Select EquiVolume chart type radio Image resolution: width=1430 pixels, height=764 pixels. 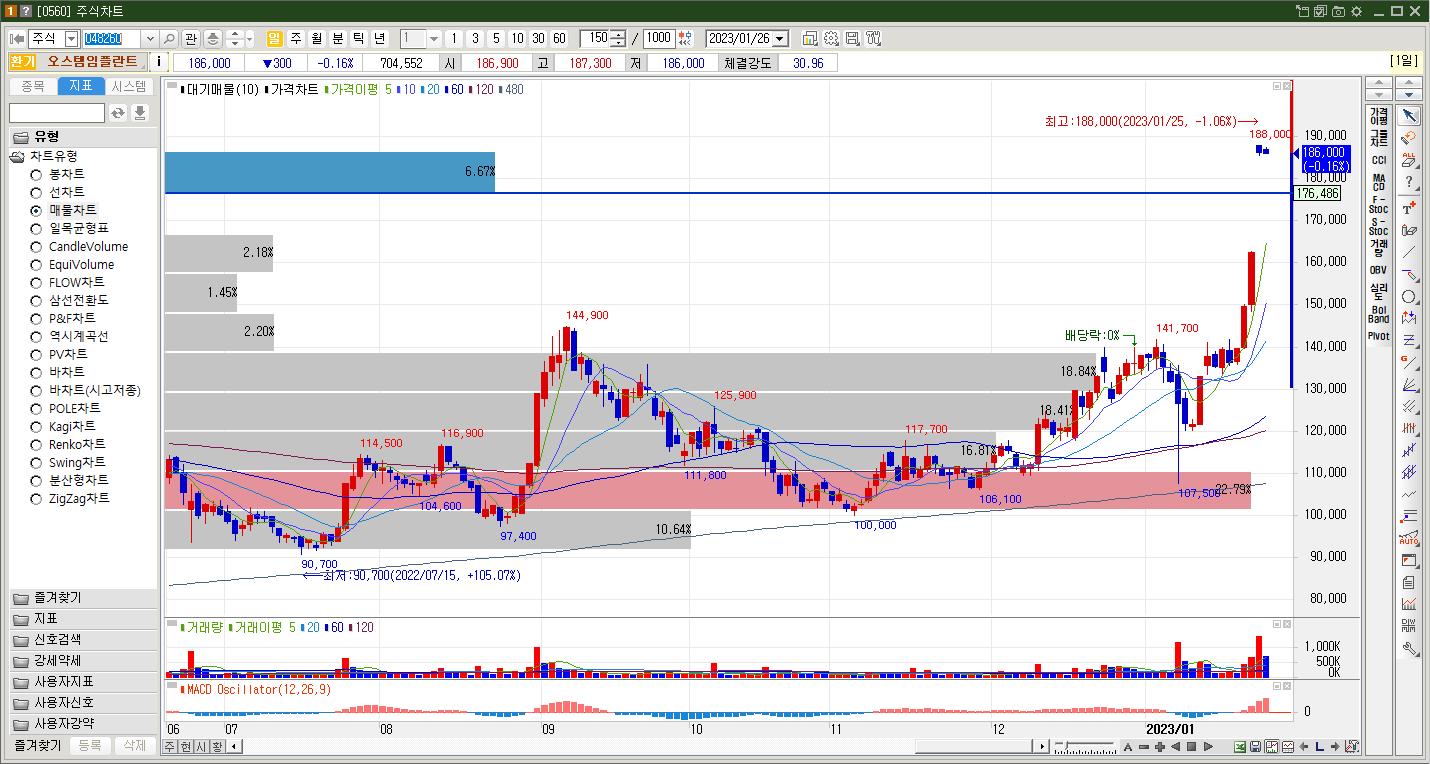tap(36, 265)
